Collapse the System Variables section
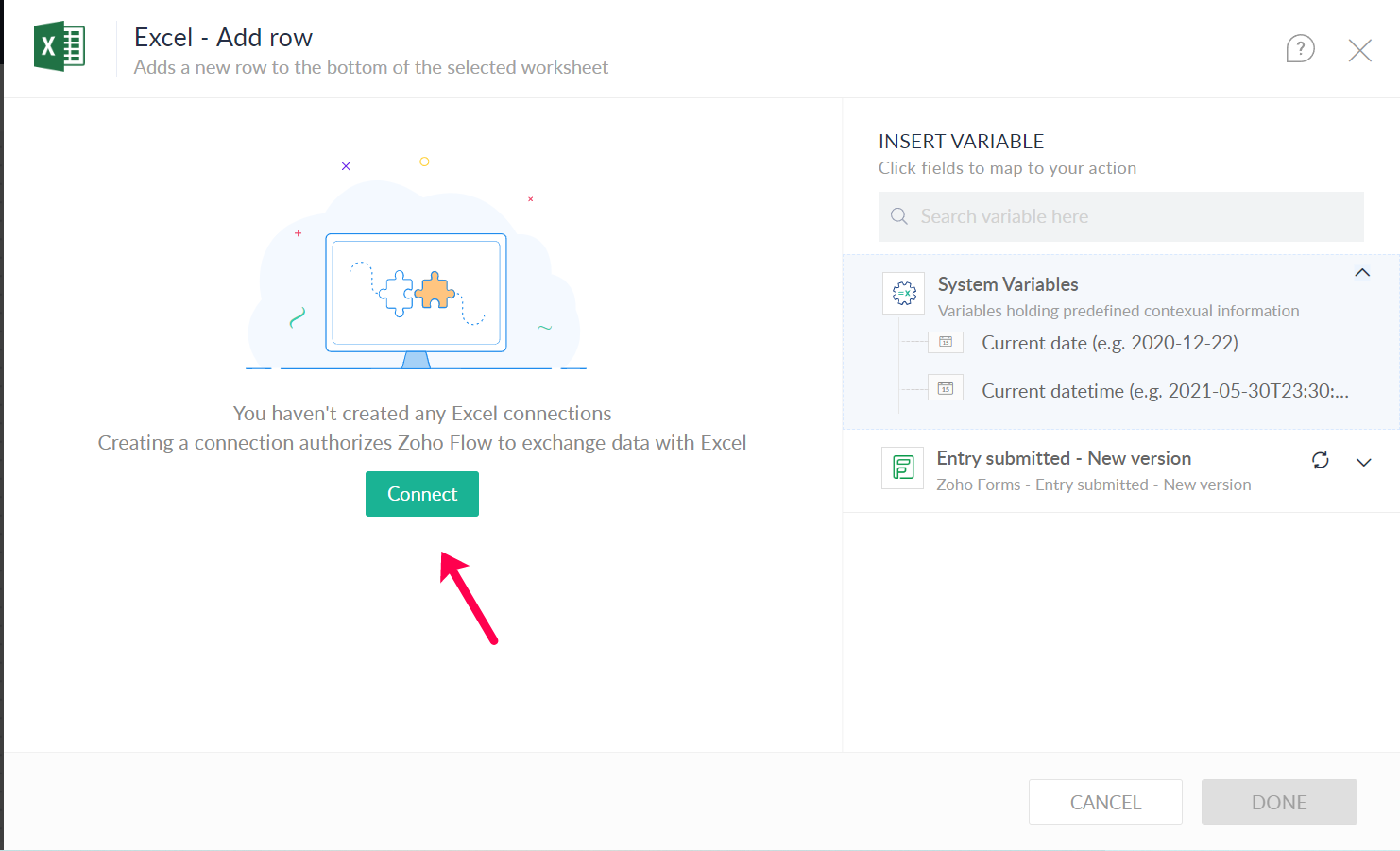1400x851 pixels. pos(1361,273)
